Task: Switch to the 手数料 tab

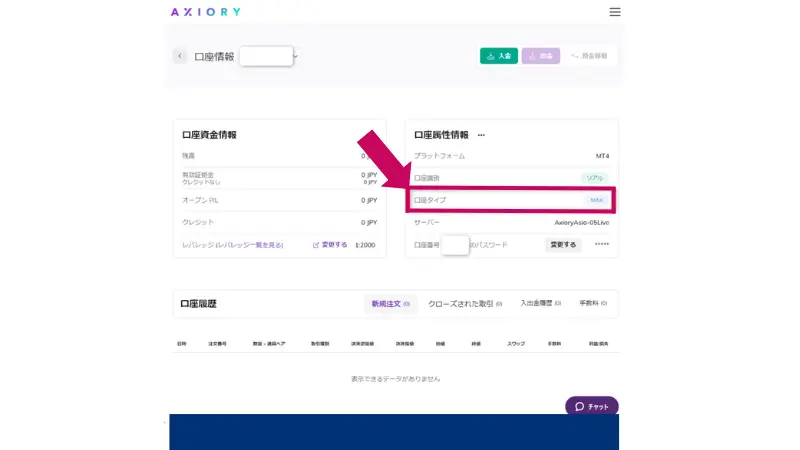Action: tap(593, 303)
